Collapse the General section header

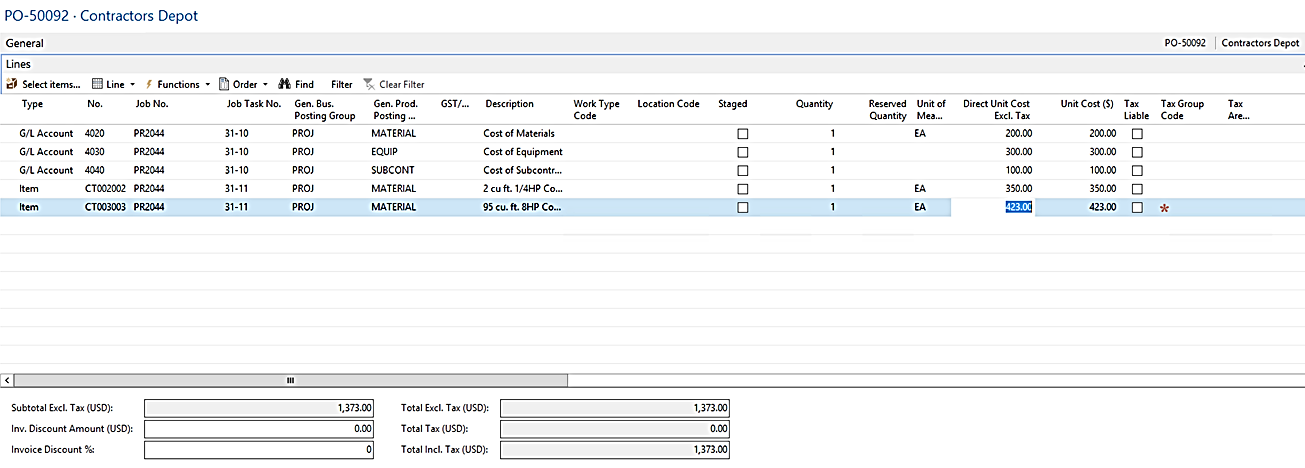[24, 44]
